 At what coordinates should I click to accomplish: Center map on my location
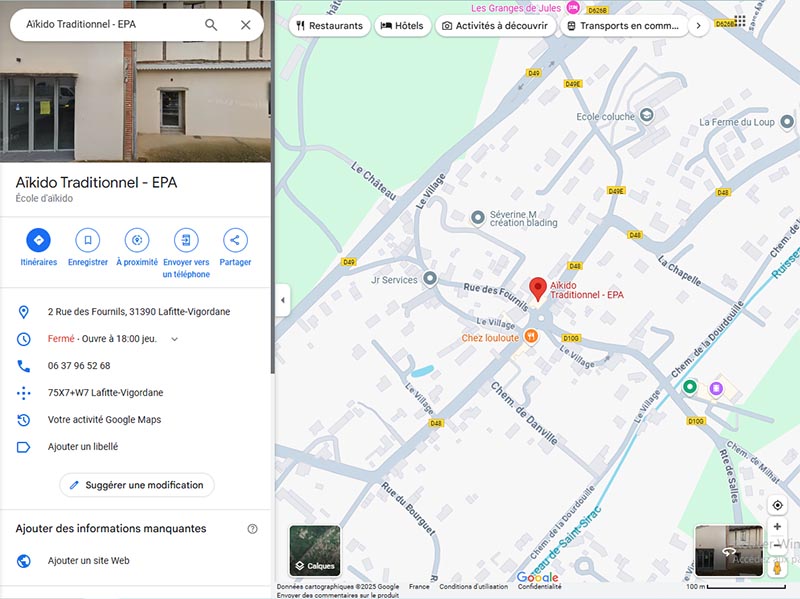pyautogui.click(x=777, y=505)
